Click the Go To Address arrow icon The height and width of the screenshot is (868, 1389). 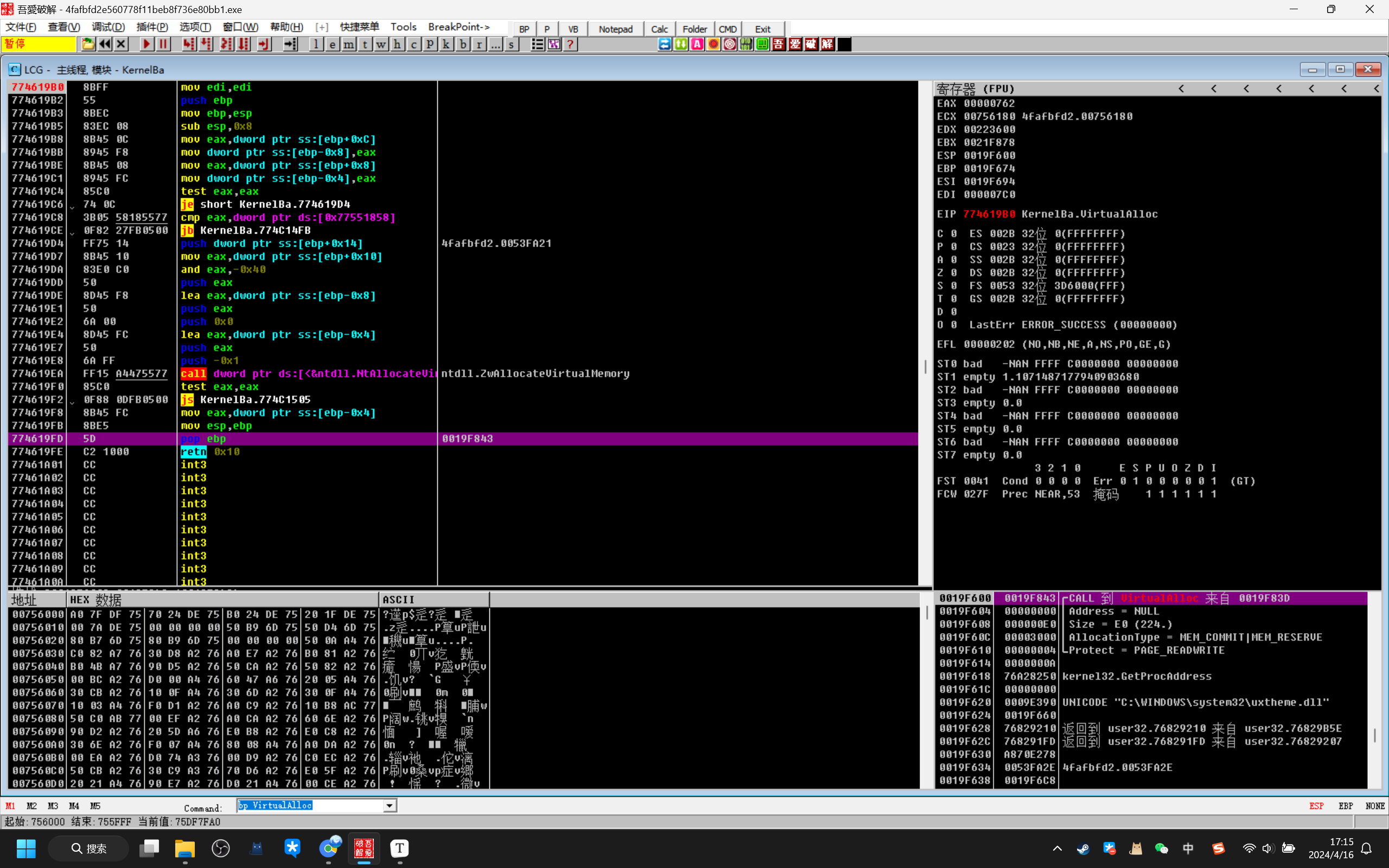(290, 44)
